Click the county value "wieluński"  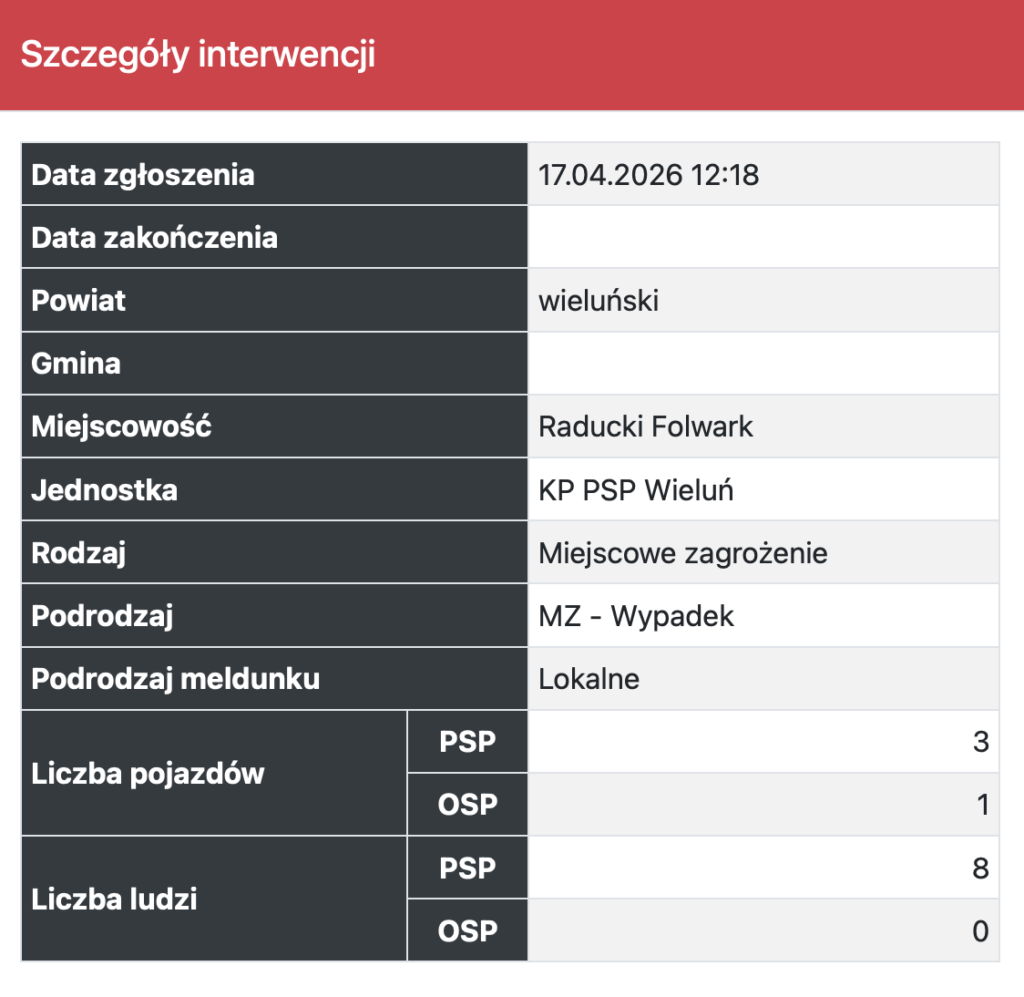[598, 300]
